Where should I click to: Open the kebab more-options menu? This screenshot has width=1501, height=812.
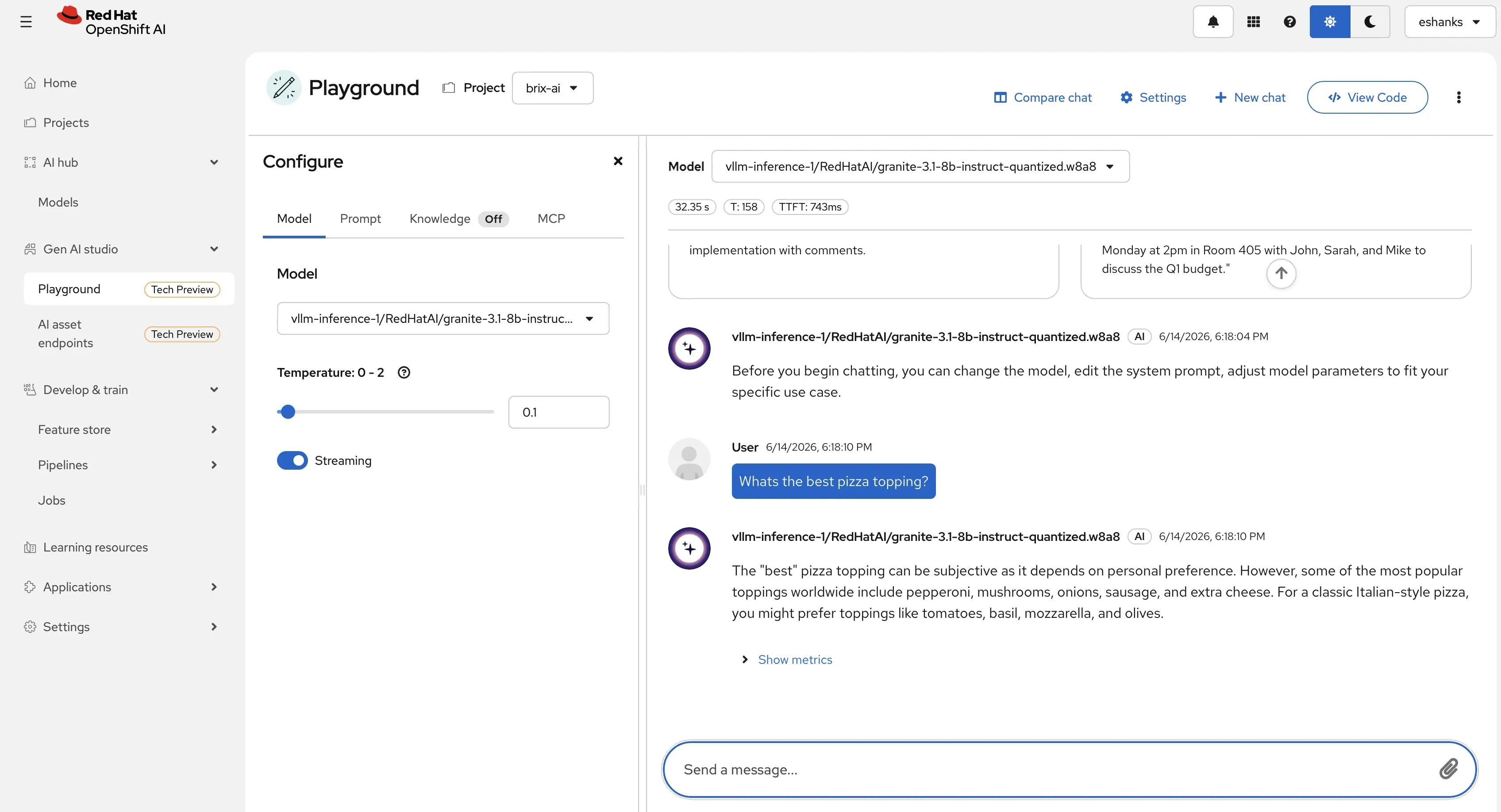click(1459, 97)
